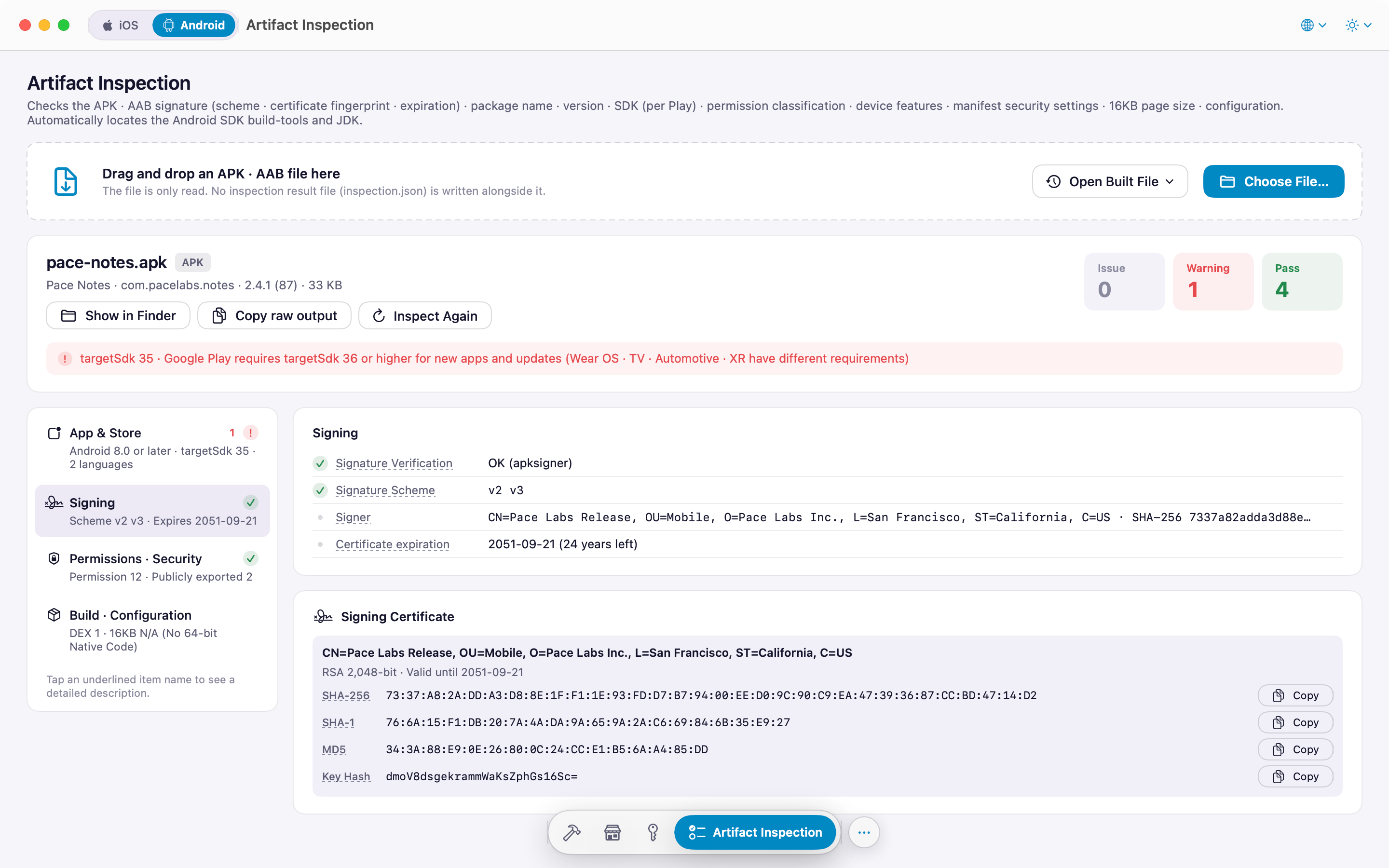Open the hammer build tool in bottom dock
The image size is (1389, 868).
point(571,832)
